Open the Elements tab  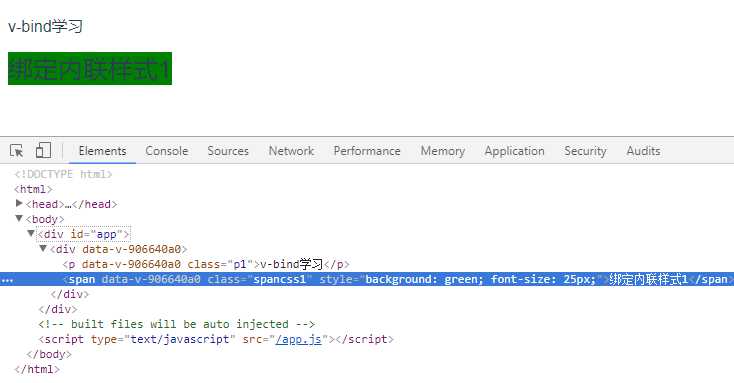[x=103, y=151]
